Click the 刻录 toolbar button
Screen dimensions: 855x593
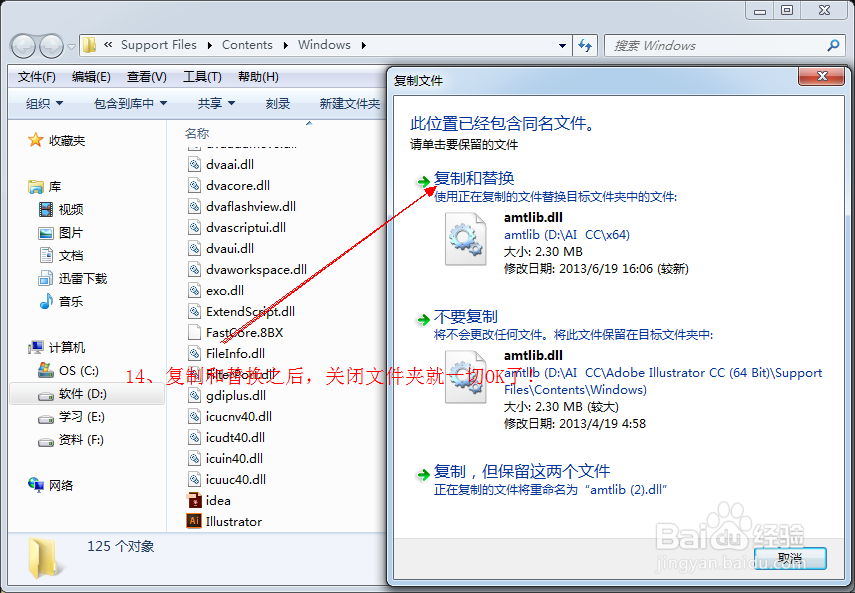pos(278,104)
